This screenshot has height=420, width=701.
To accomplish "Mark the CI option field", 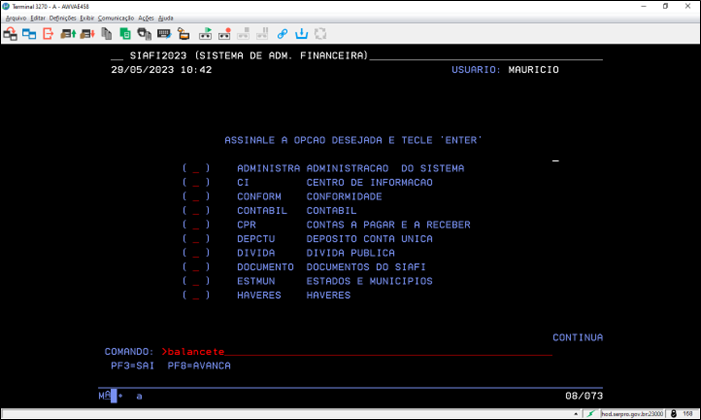I will 196,182.
